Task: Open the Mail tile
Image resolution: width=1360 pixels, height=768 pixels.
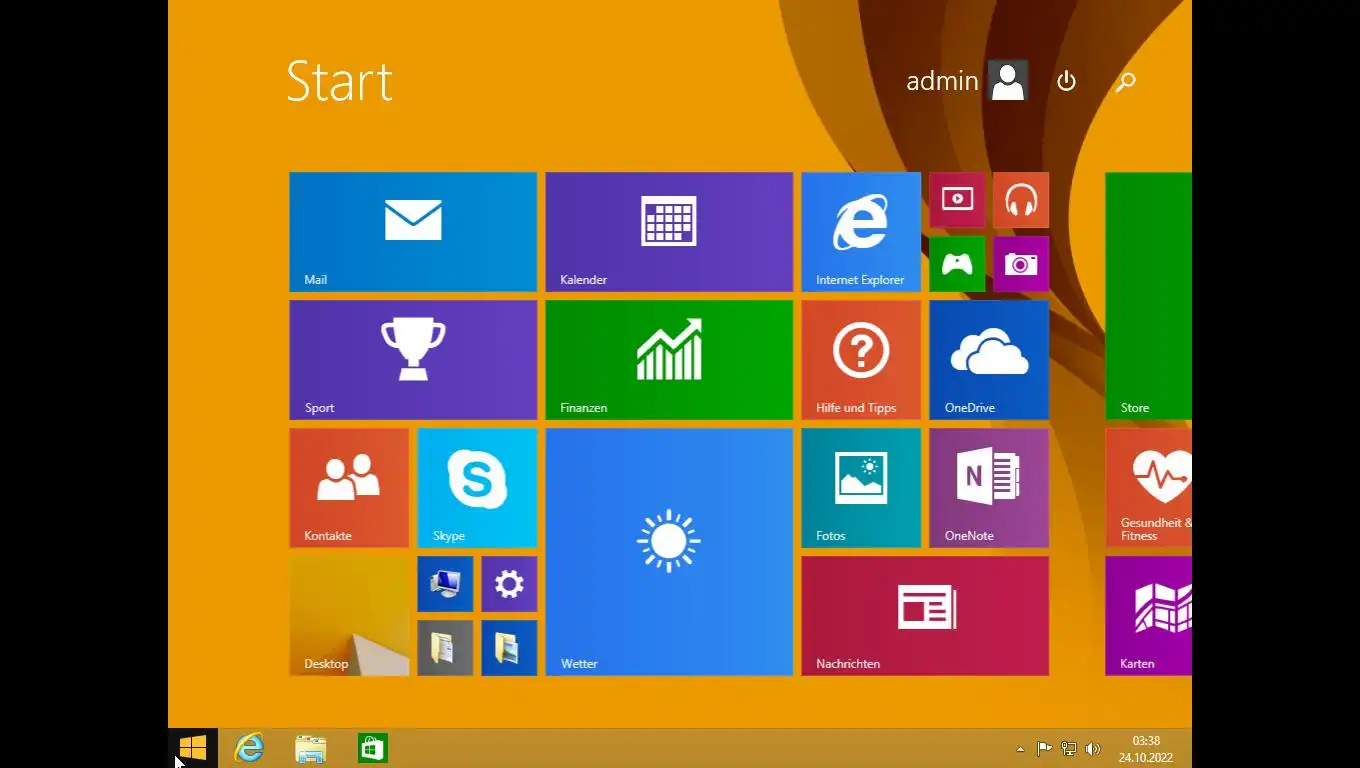Action: pos(413,232)
